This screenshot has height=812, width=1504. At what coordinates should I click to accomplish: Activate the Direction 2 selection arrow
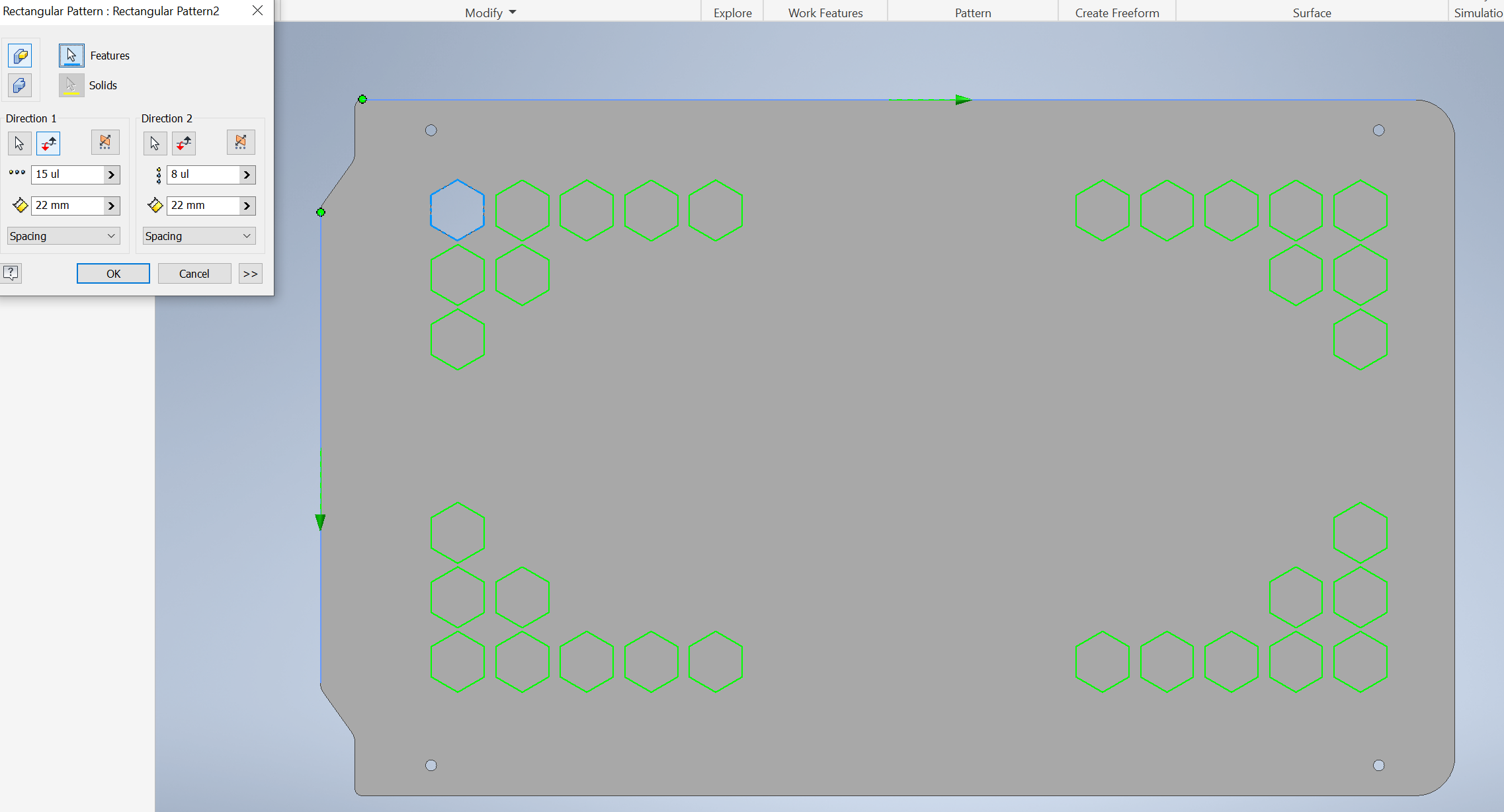[155, 143]
